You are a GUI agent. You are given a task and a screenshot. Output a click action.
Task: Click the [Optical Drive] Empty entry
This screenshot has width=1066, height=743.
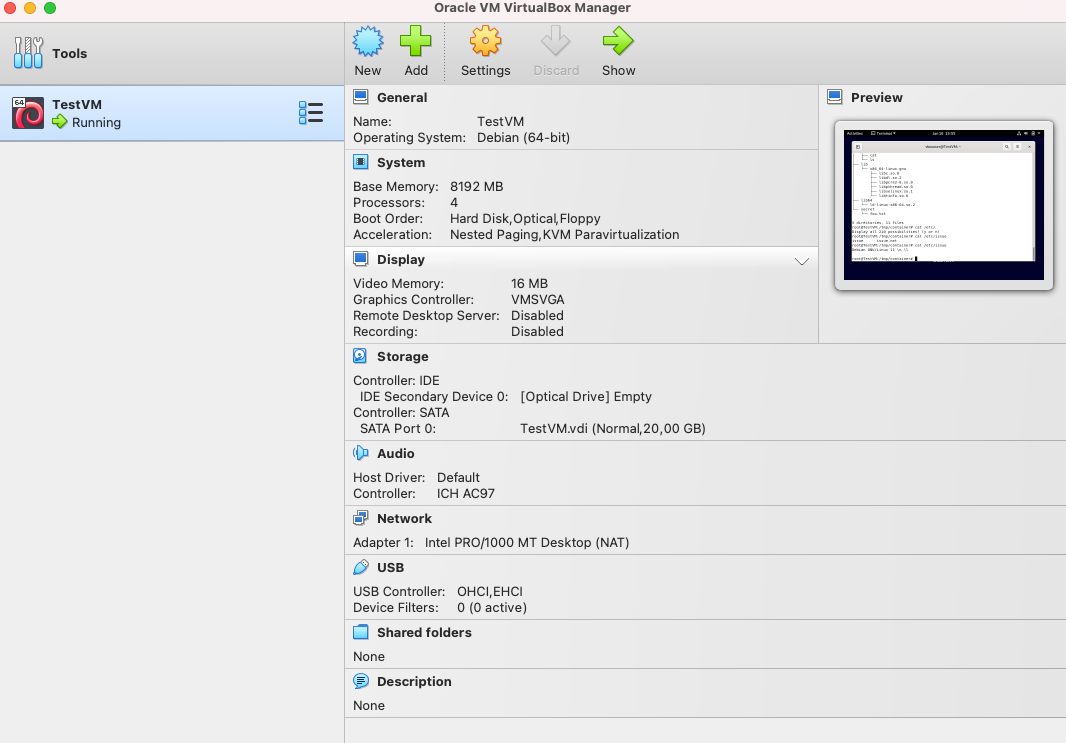(586, 396)
